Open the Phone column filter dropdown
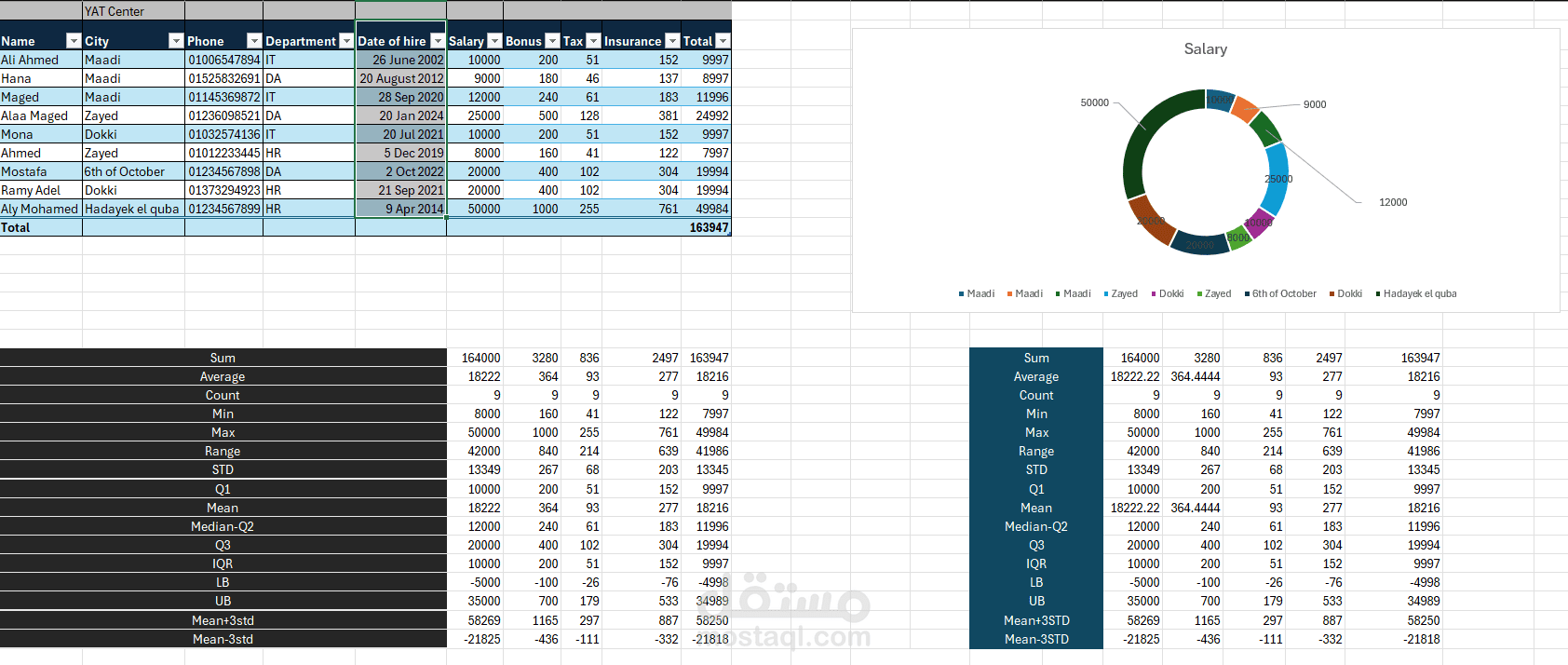 (254, 41)
